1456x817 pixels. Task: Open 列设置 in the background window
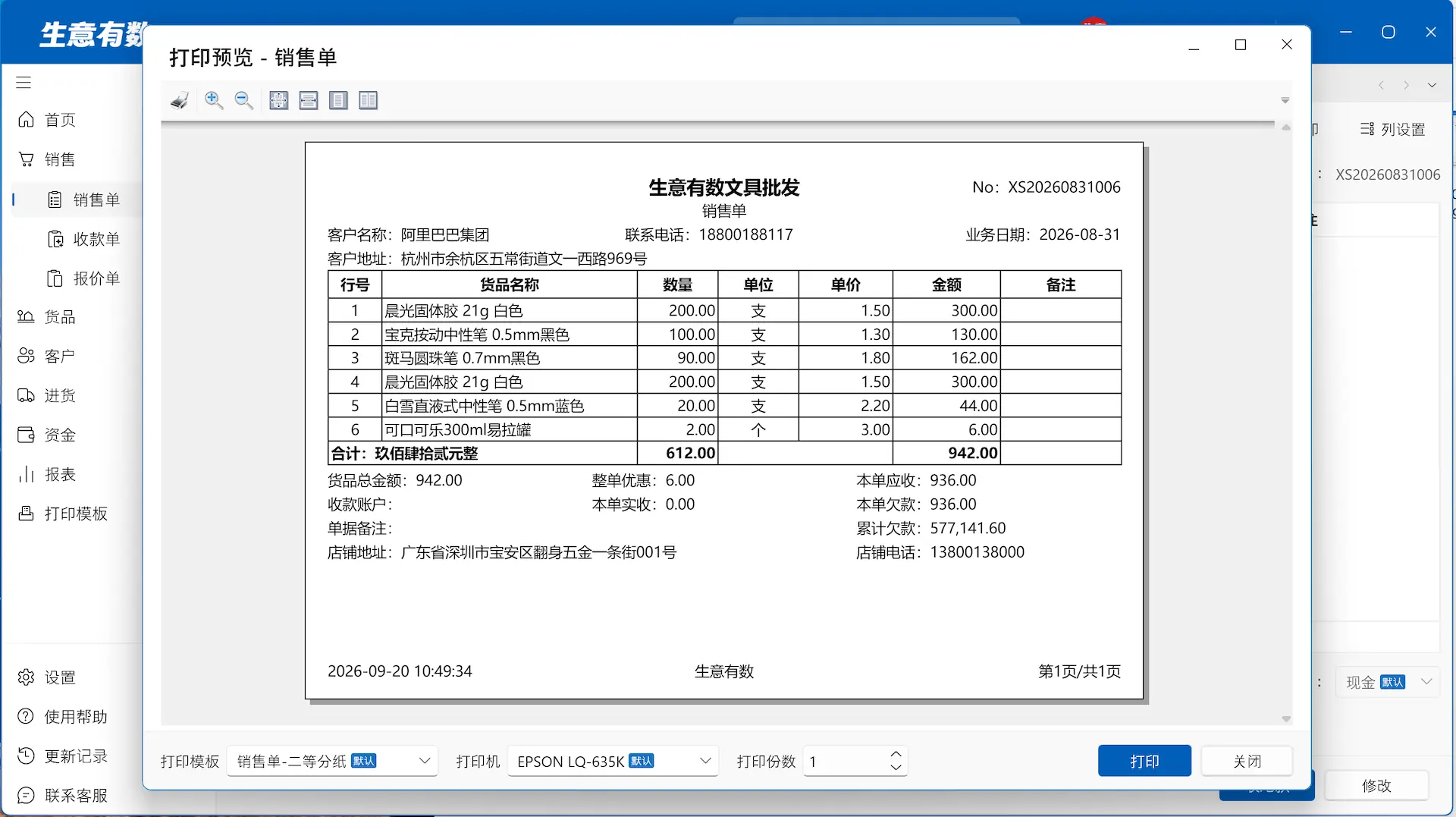[1393, 130]
